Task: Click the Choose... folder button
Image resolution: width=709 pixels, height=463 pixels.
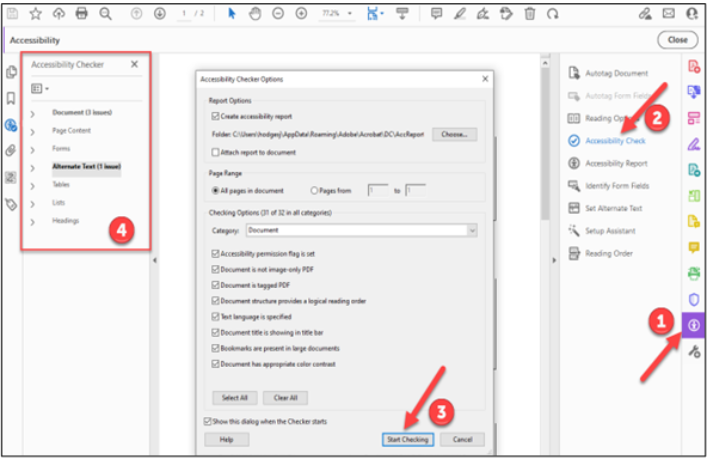Action: [454, 133]
